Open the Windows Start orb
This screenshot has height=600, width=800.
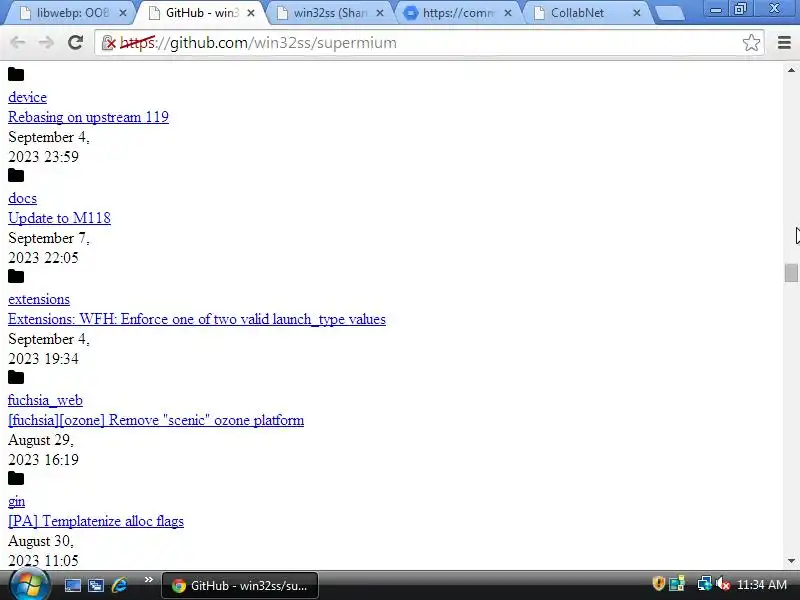point(30,585)
